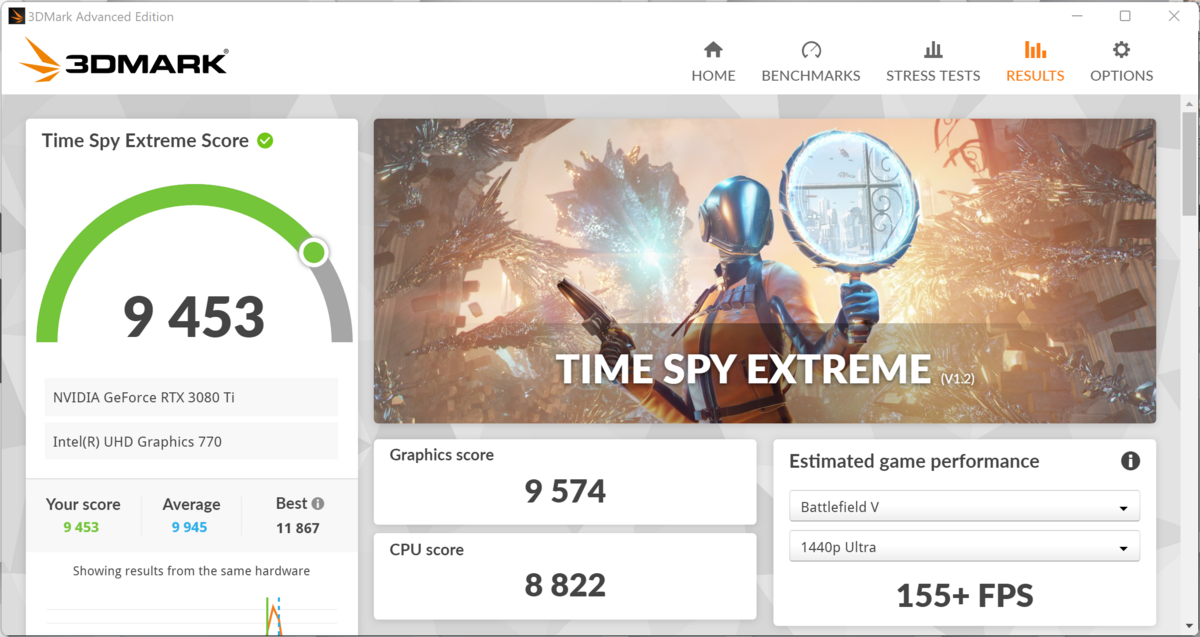
Task: Open the OPTIONS tab
Action: [x=1121, y=62]
